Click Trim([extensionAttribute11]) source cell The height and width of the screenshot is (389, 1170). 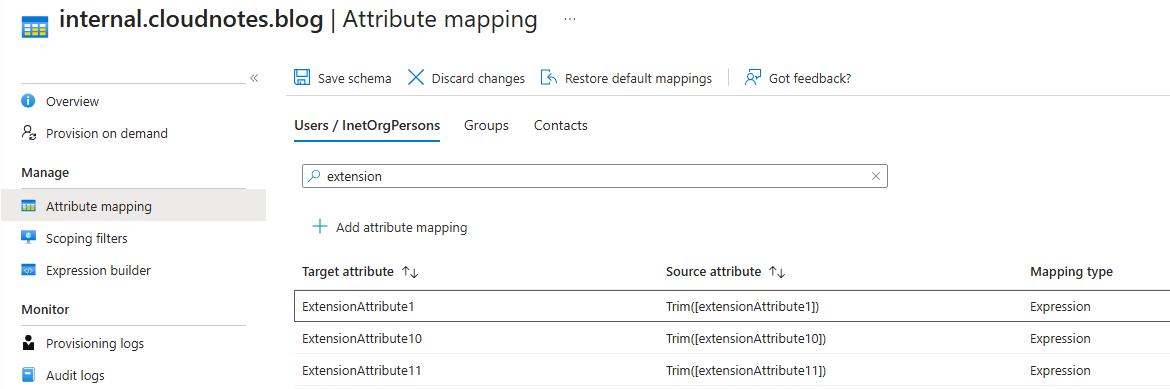[x=746, y=371]
